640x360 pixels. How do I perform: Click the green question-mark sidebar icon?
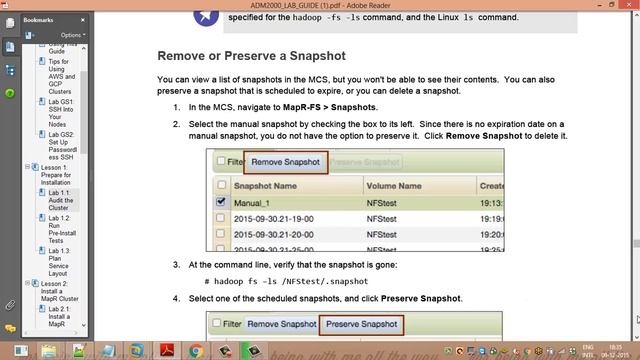[x=10, y=93]
